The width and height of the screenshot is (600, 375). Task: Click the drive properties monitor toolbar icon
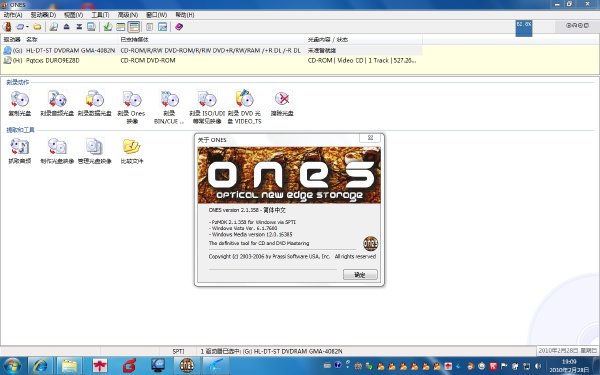click(x=91, y=27)
